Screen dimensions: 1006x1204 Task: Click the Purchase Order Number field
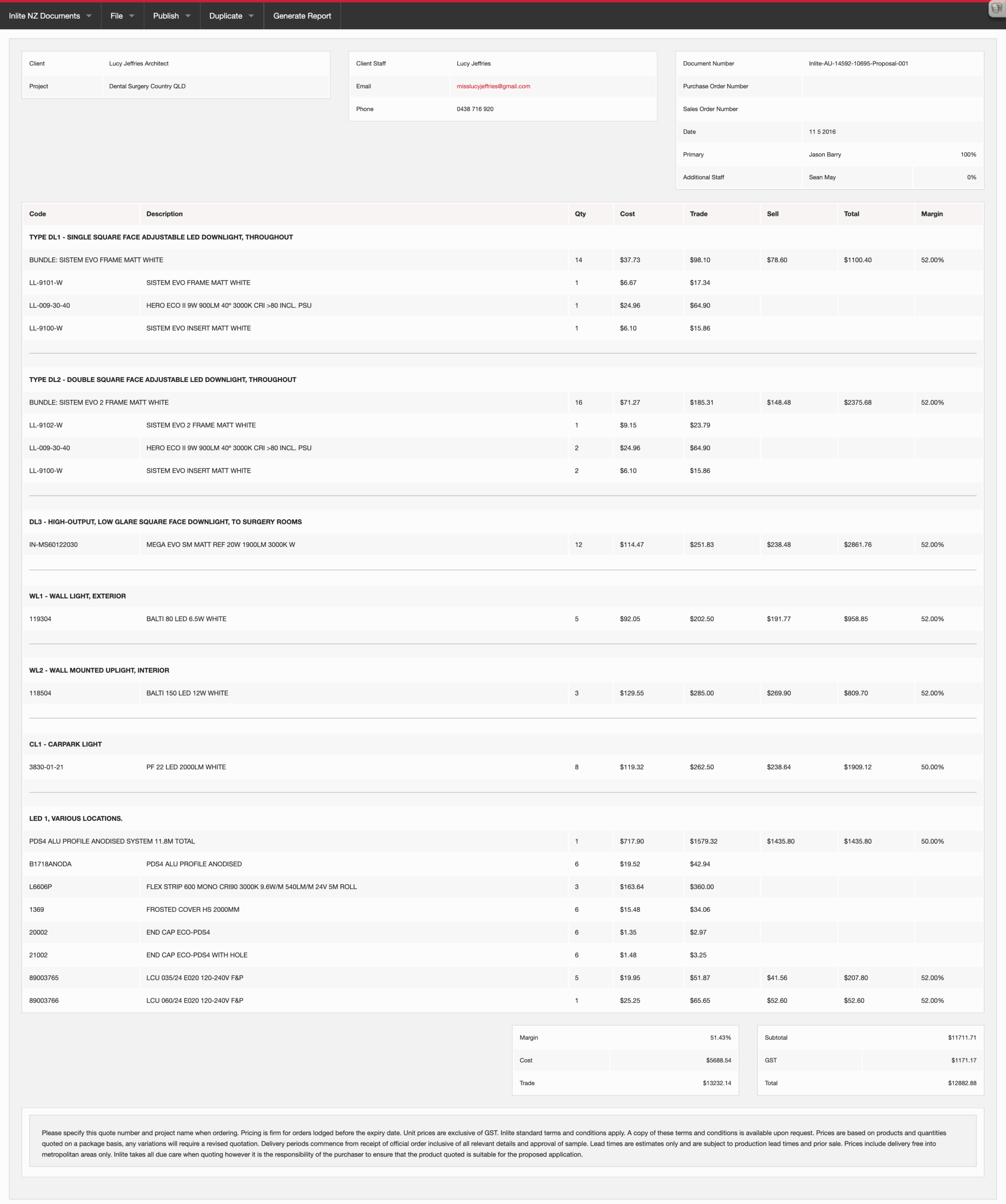(893, 86)
